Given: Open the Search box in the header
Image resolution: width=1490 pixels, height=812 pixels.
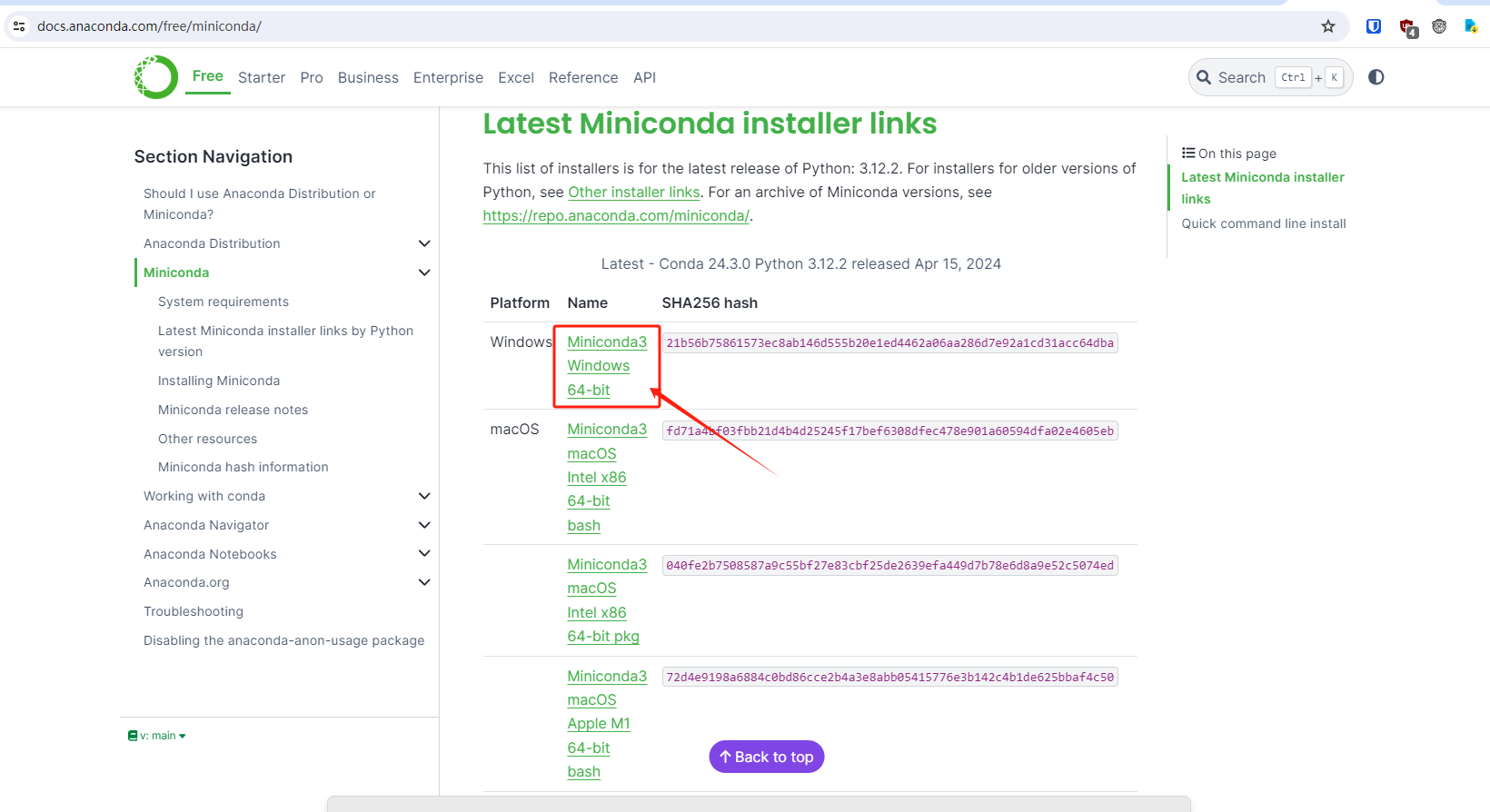Looking at the screenshot, I should 1270,77.
